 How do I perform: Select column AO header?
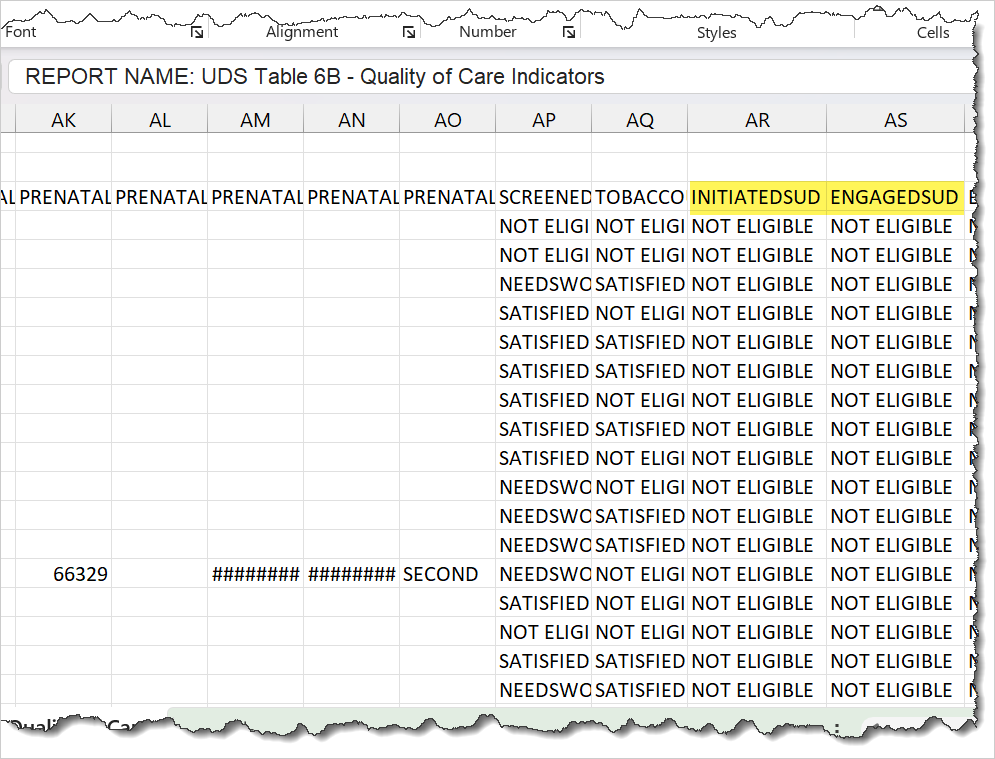[x=447, y=120]
